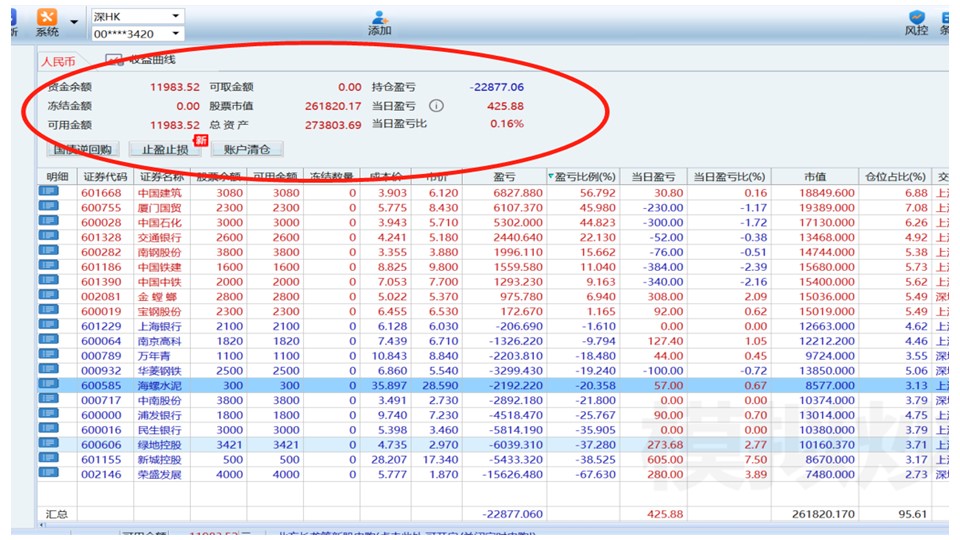The image size is (960, 540).
Task: Select stock code 600019
Action: [101, 312]
